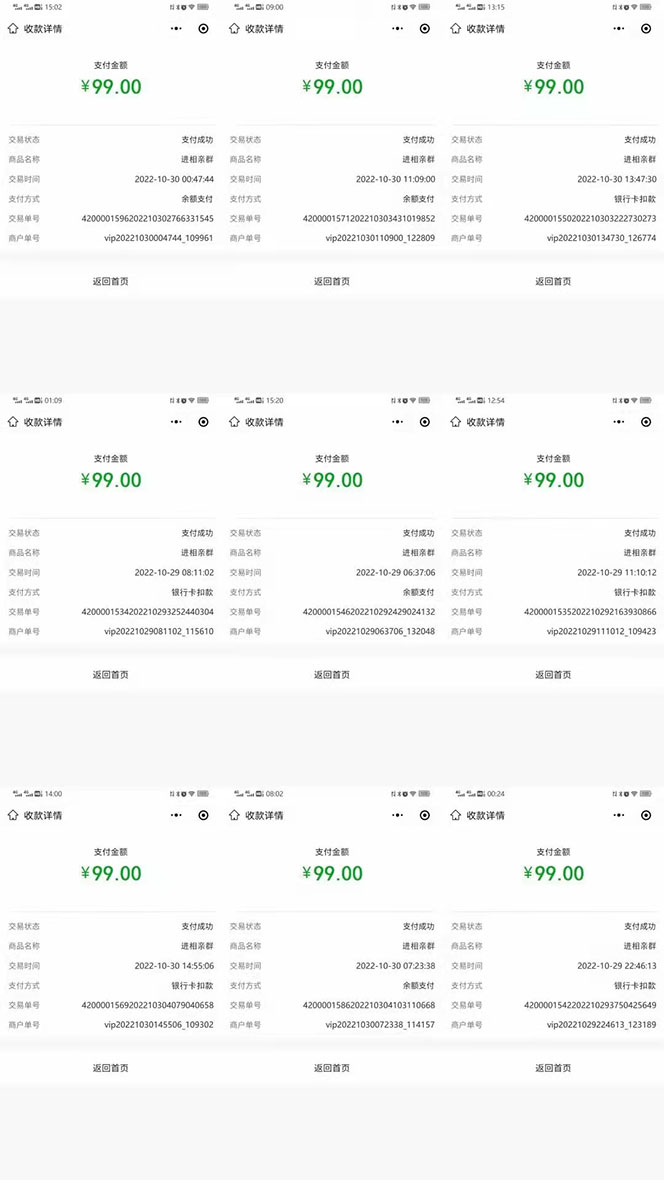The width and height of the screenshot is (664, 1180).
Task: Tap the home icon on the 11:10:12 receipt header
Action: [x=454, y=422]
